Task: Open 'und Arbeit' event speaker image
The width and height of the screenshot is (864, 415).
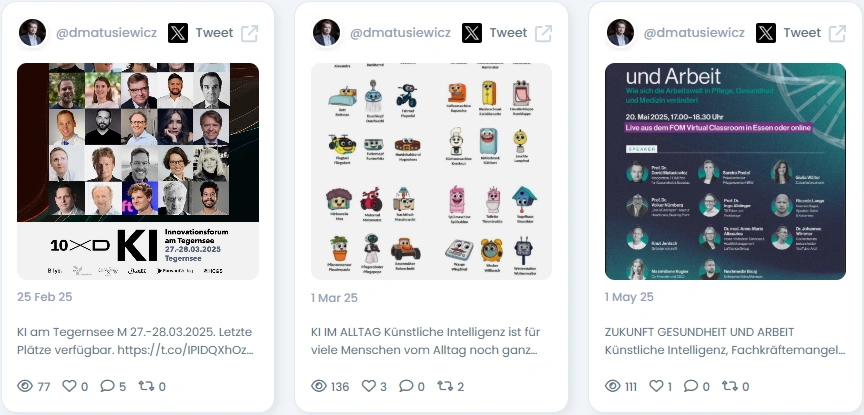Action: point(725,171)
